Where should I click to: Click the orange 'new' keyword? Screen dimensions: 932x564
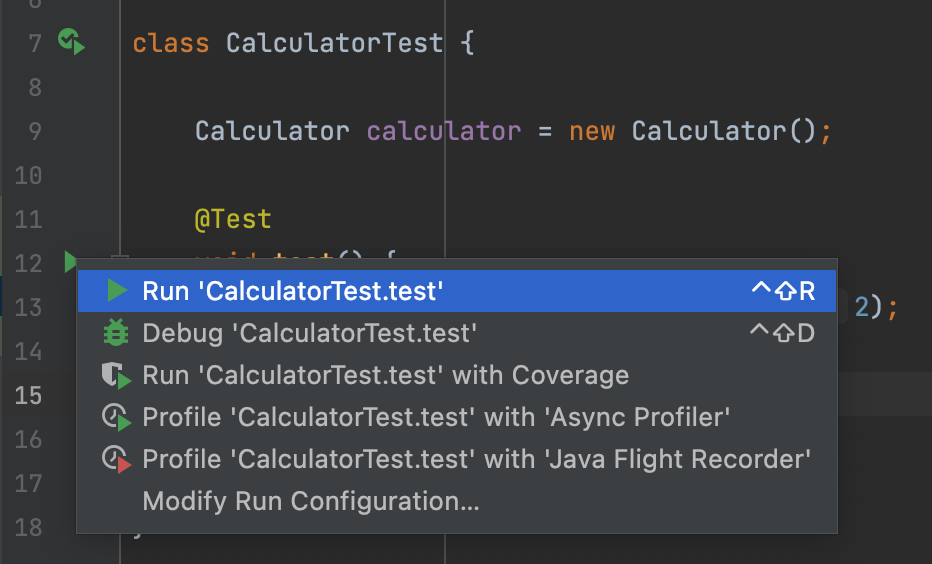(x=592, y=131)
